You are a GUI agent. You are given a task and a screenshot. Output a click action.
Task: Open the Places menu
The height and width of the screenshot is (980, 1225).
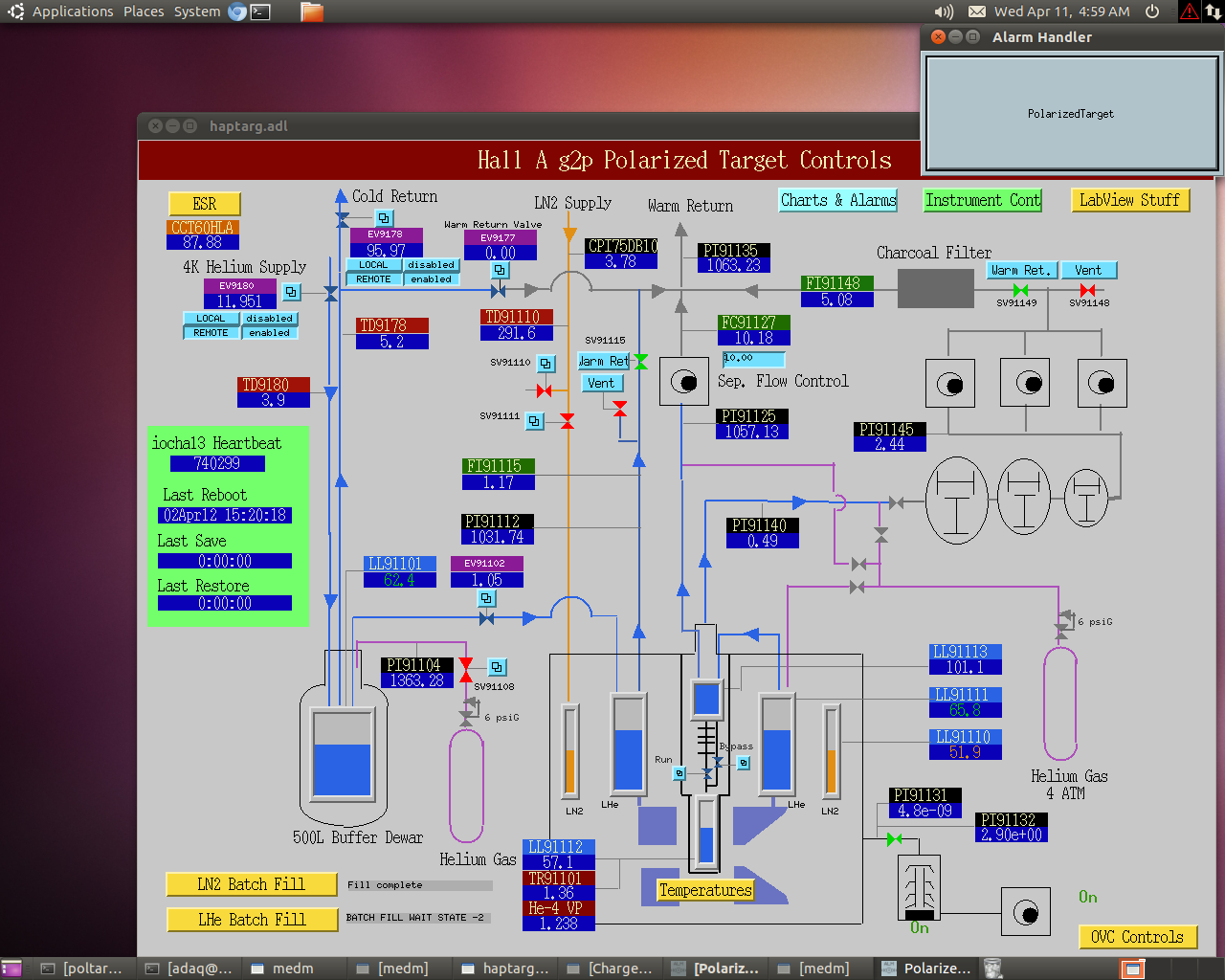tap(144, 11)
